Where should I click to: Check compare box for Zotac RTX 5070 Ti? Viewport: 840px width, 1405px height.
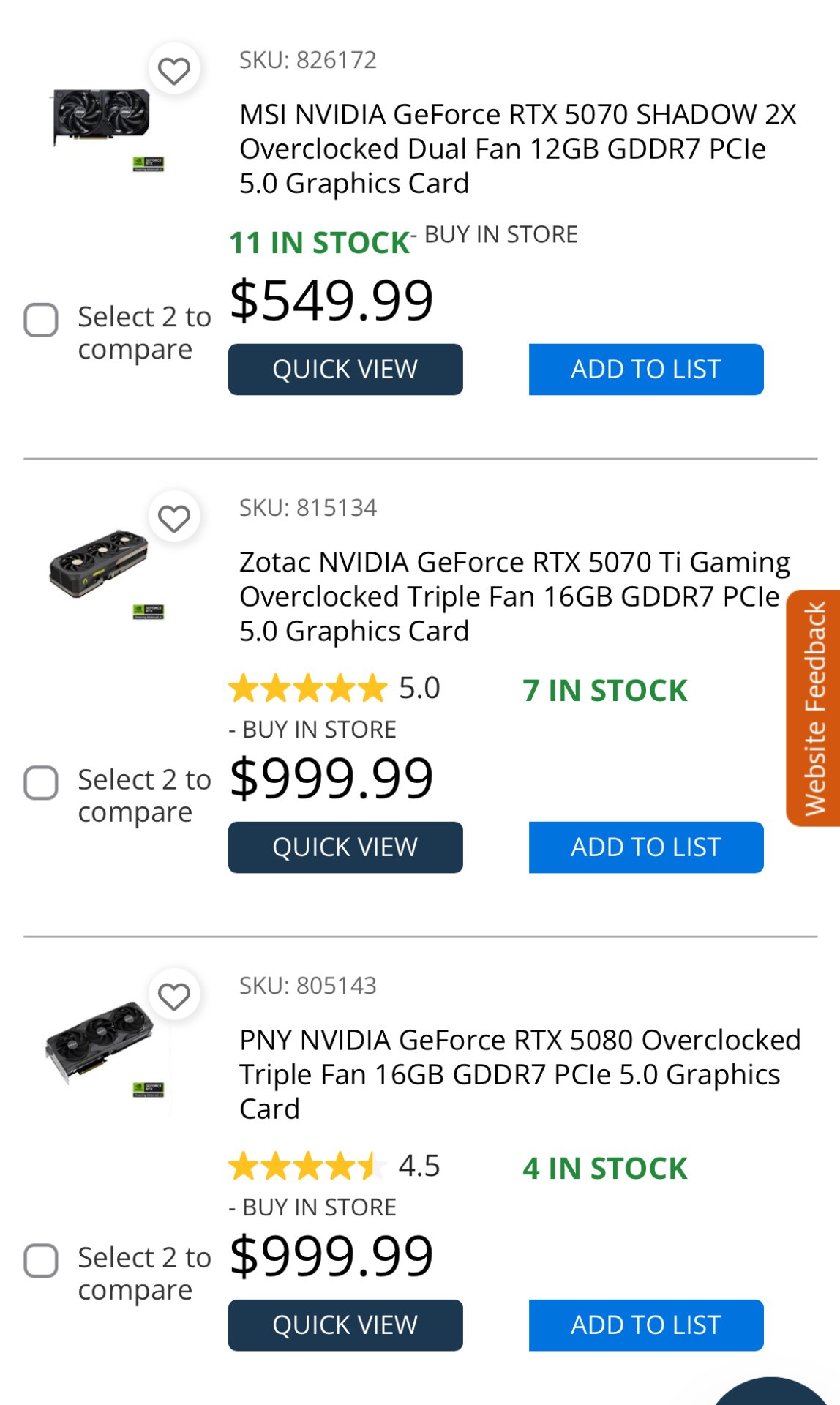[x=41, y=783]
